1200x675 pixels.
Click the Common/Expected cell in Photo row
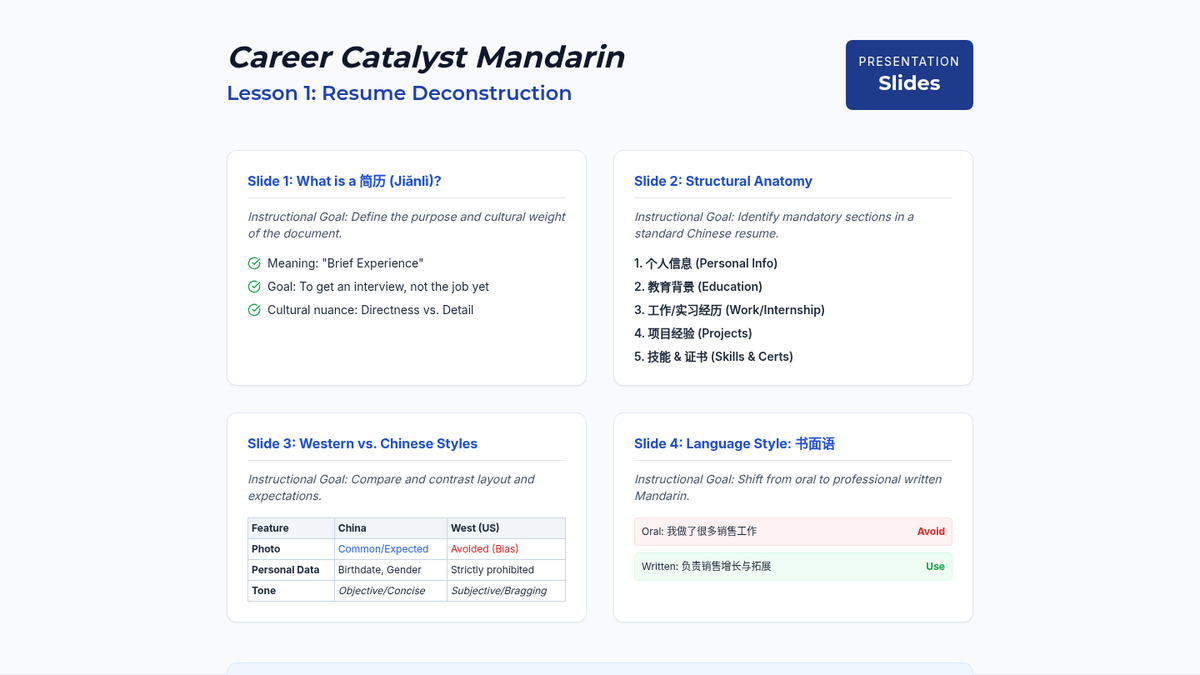pos(383,549)
